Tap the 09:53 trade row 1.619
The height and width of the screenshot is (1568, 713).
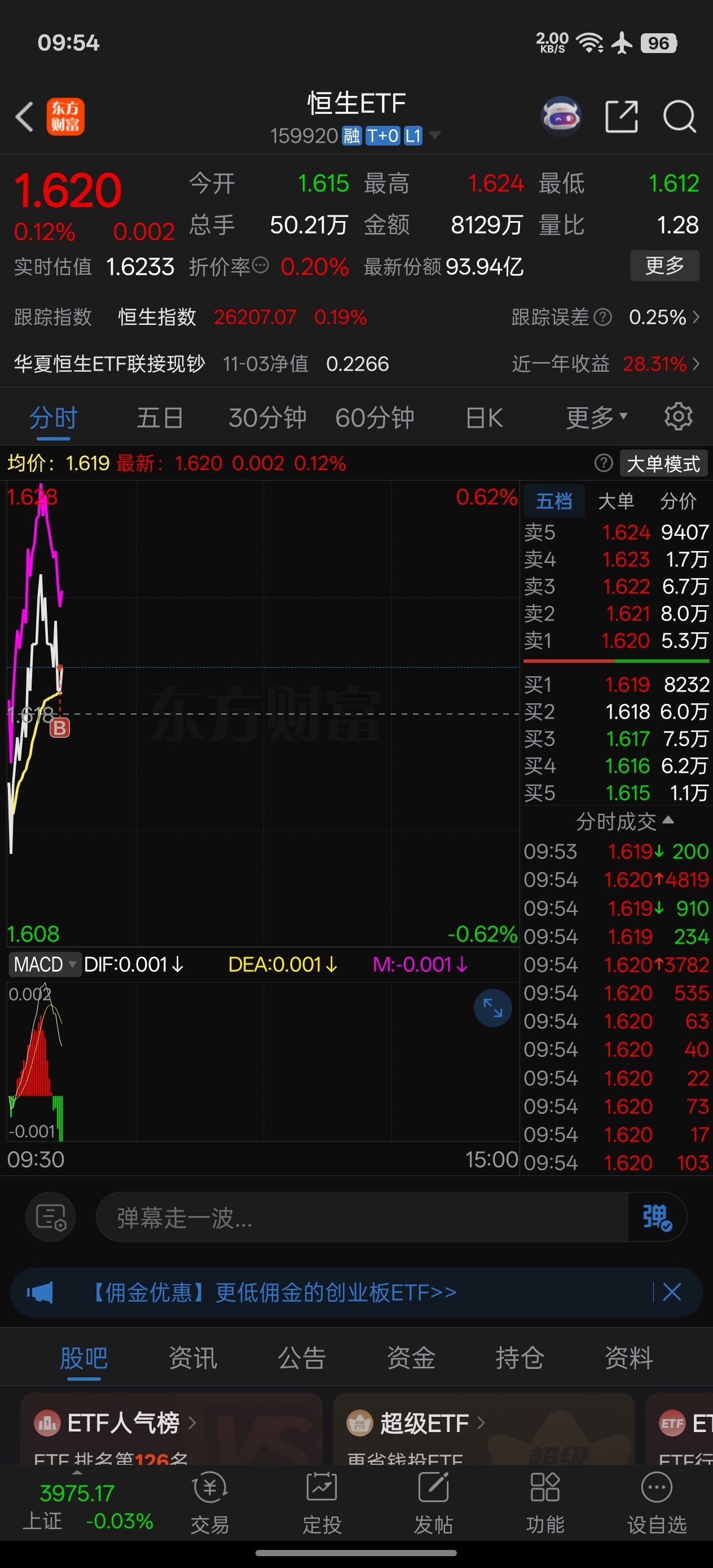tap(616, 852)
